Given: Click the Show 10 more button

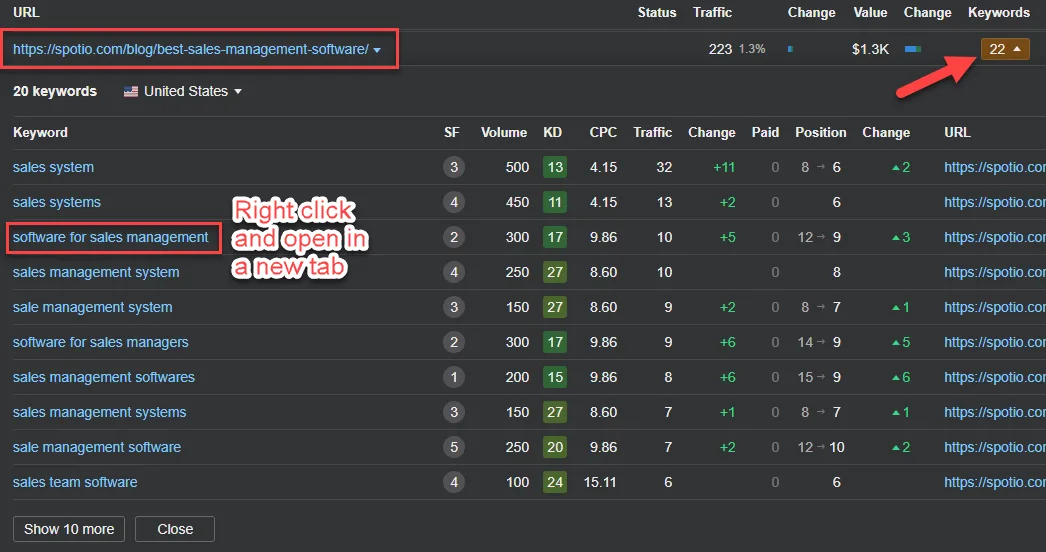Looking at the screenshot, I should [x=69, y=529].
